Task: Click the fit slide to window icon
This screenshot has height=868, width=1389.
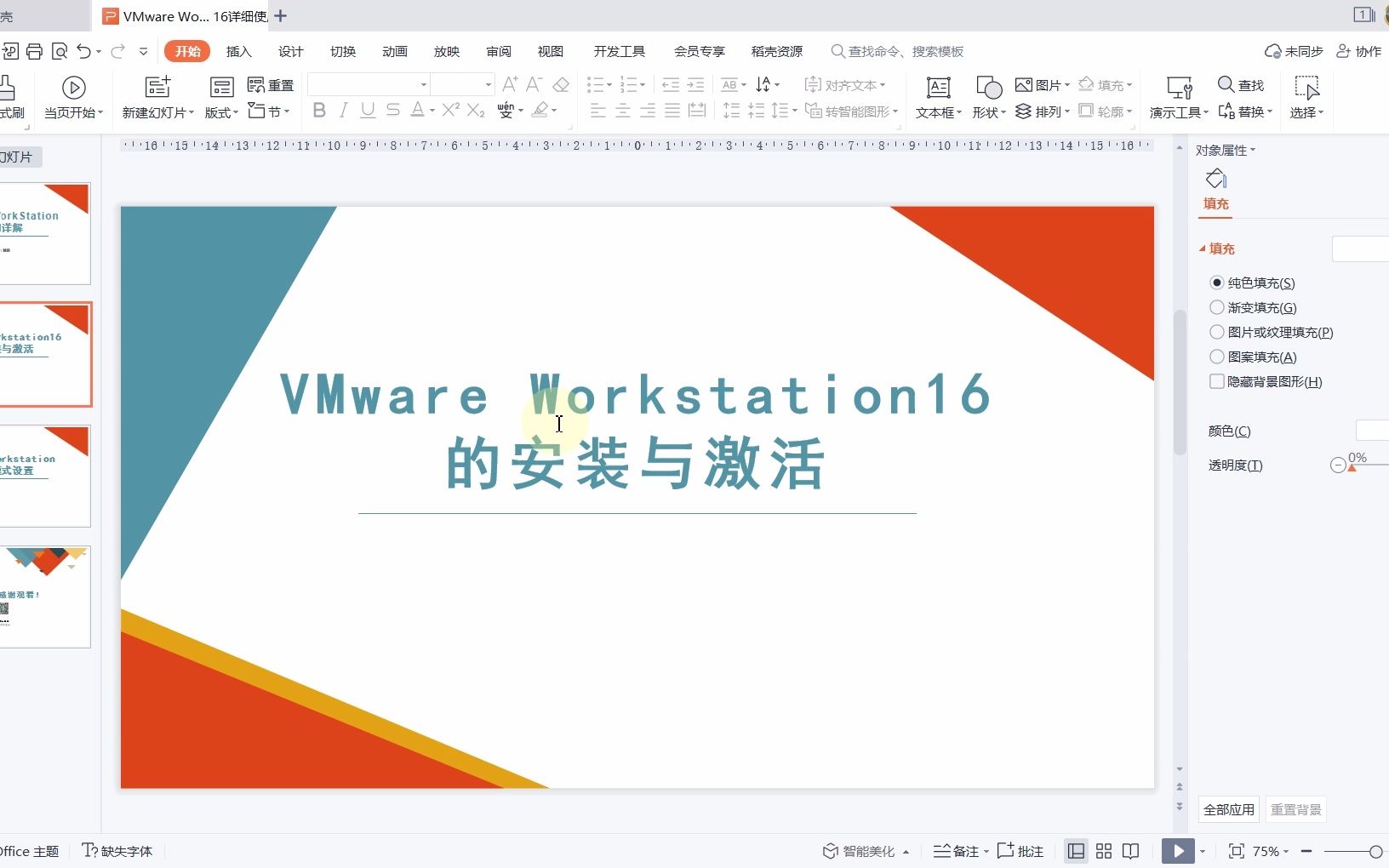Action: (1237, 851)
